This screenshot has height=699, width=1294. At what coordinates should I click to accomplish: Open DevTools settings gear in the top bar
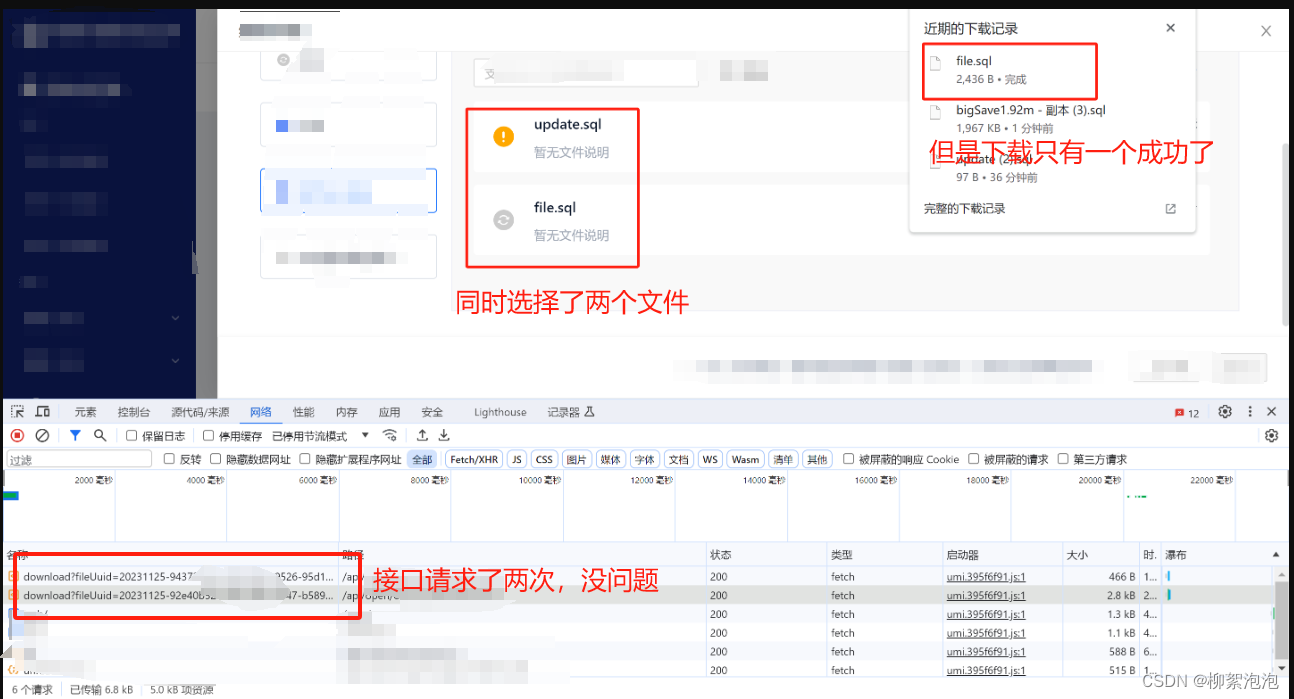point(1225,412)
